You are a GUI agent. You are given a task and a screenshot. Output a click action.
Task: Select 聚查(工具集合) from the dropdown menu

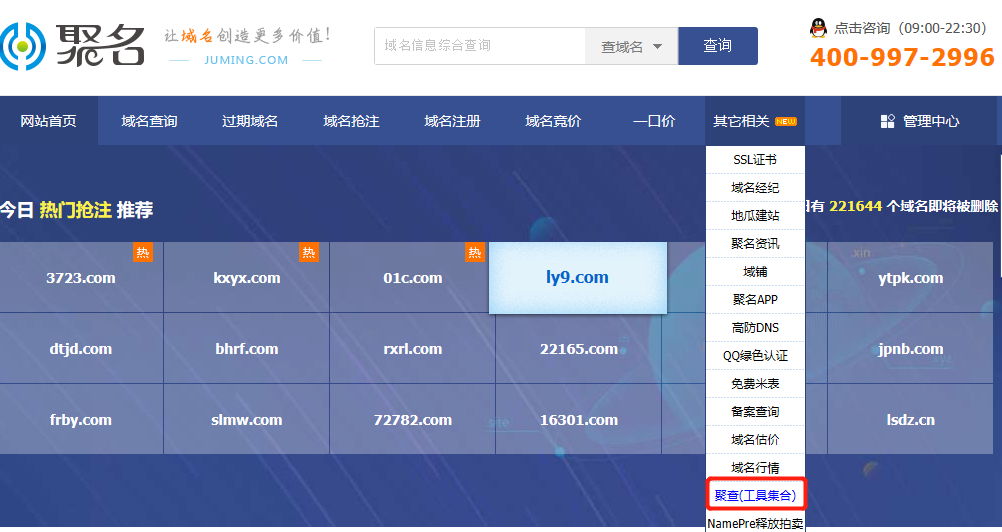755,495
